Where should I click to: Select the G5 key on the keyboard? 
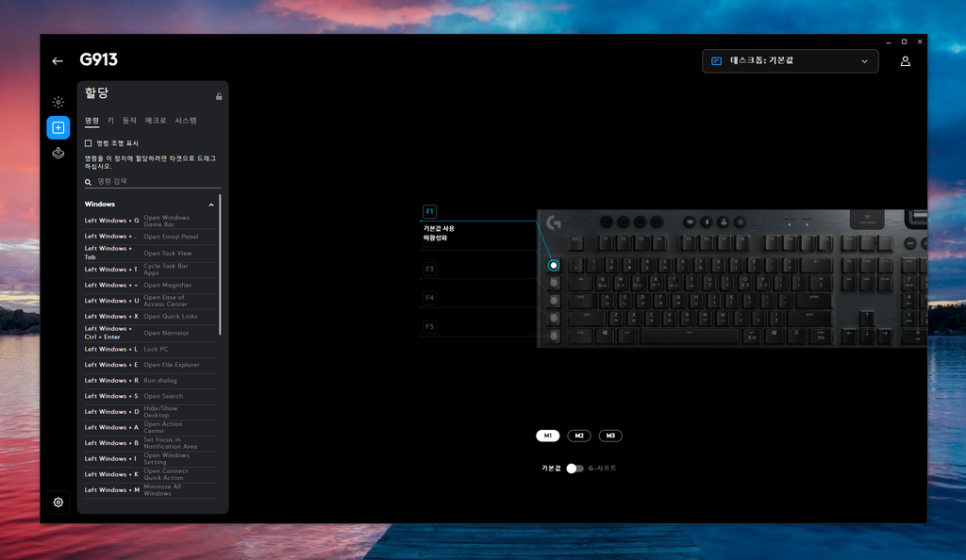pyautogui.click(x=553, y=336)
